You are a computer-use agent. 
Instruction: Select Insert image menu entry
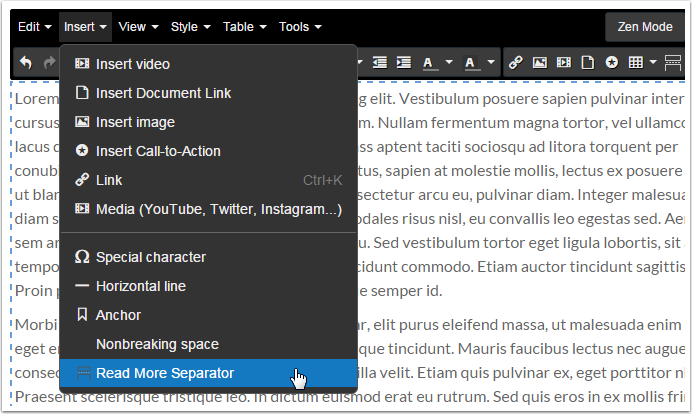[x=208, y=122]
